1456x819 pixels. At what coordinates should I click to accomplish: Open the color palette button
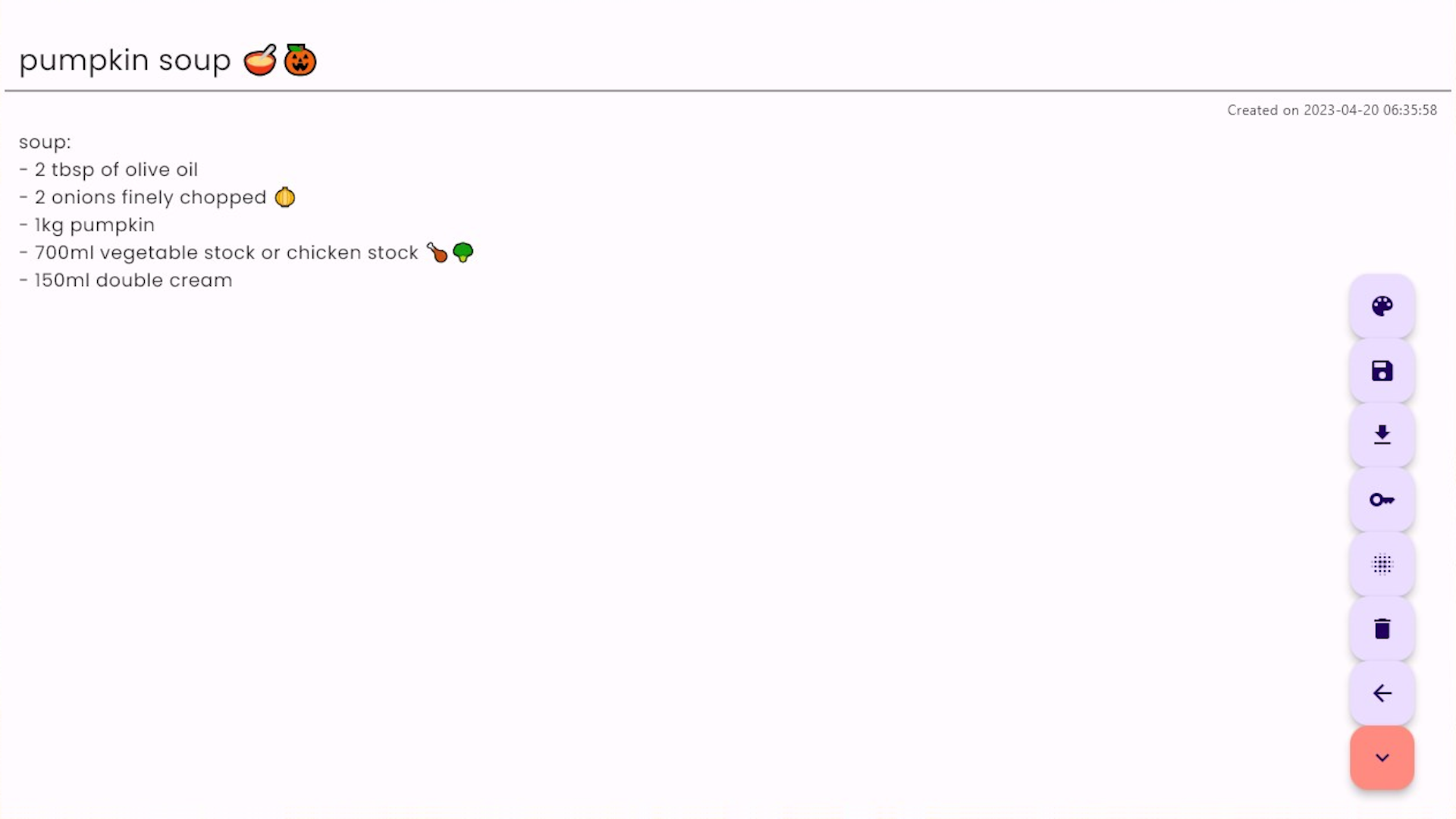click(1382, 306)
